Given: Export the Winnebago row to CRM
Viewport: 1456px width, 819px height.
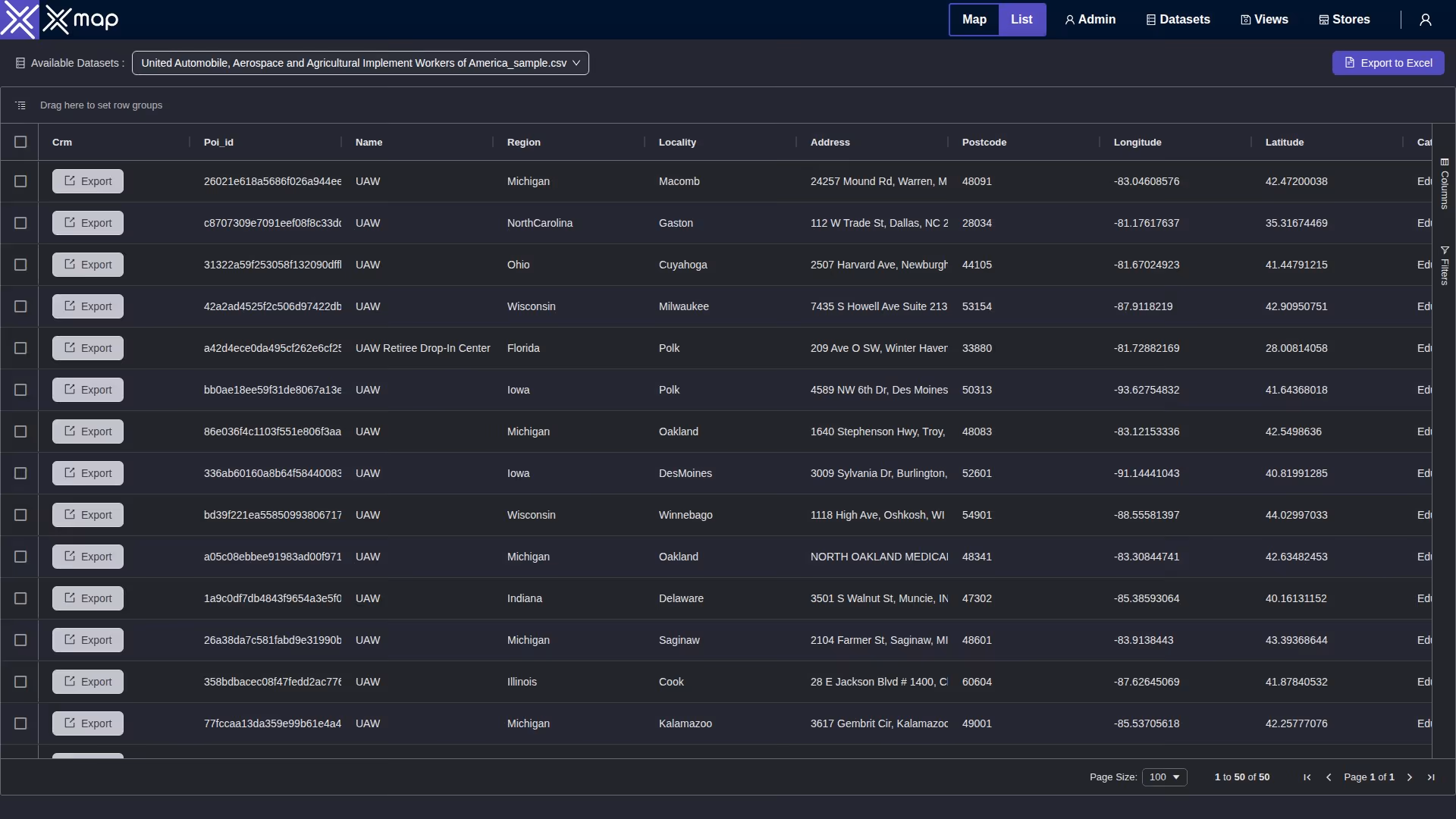Looking at the screenshot, I should [x=88, y=515].
